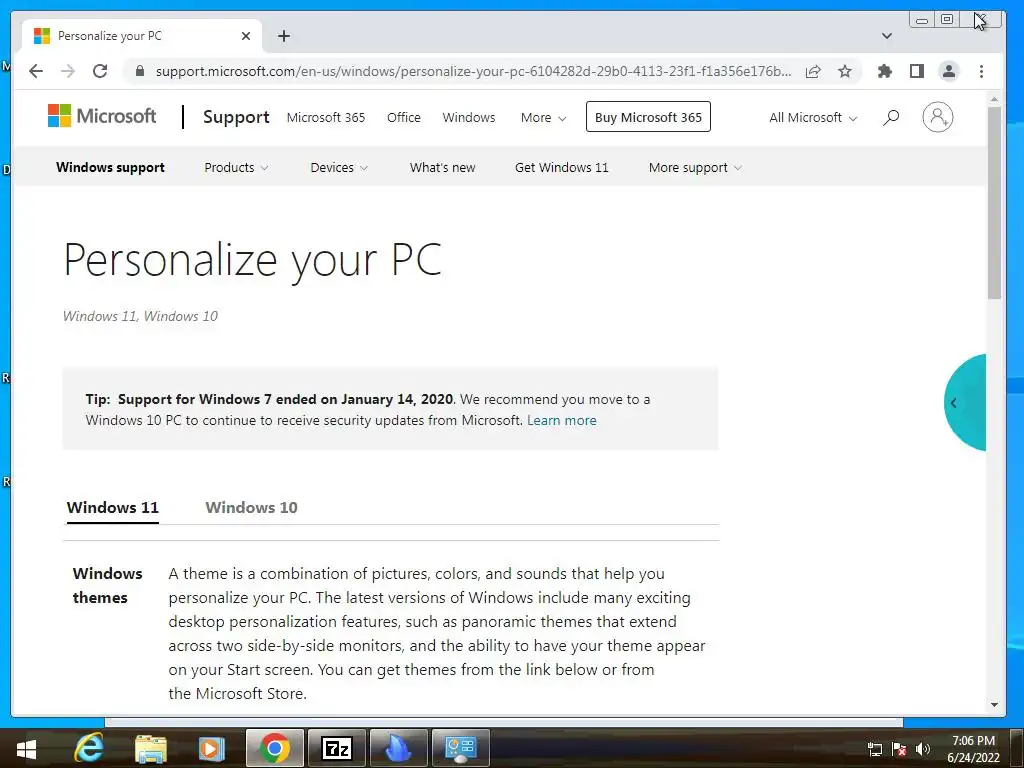1024x768 pixels.
Task: Click the address bar URL field
Action: [x=473, y=71]
